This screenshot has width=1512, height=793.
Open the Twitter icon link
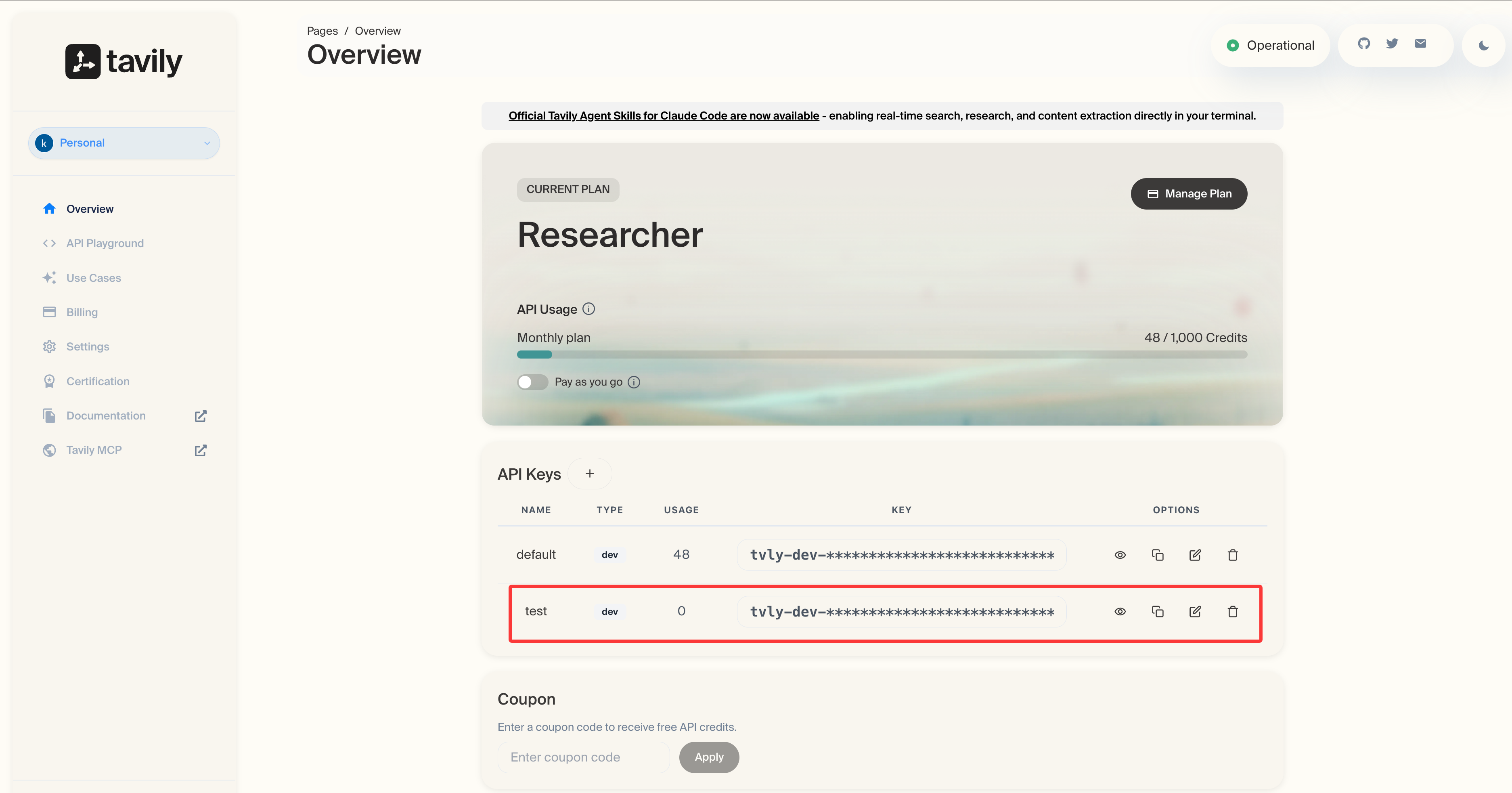(x=1392, y=44)
